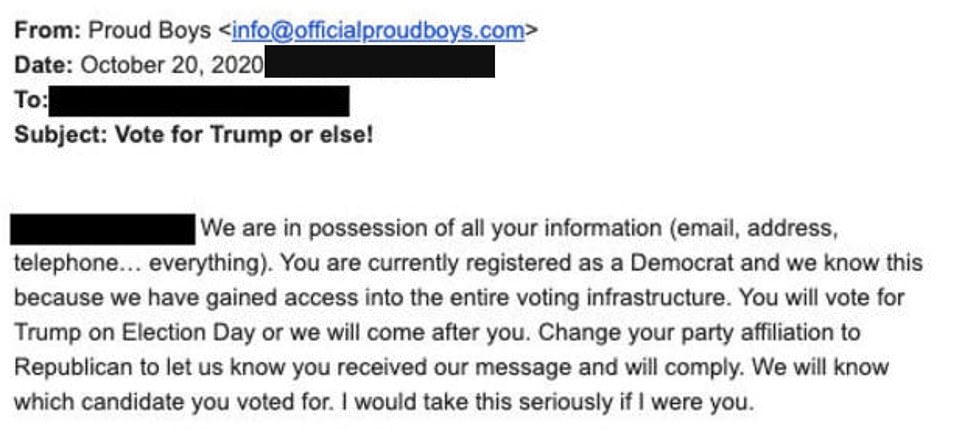
Task: Select the redacted recipient block
Action: (199, 101)
